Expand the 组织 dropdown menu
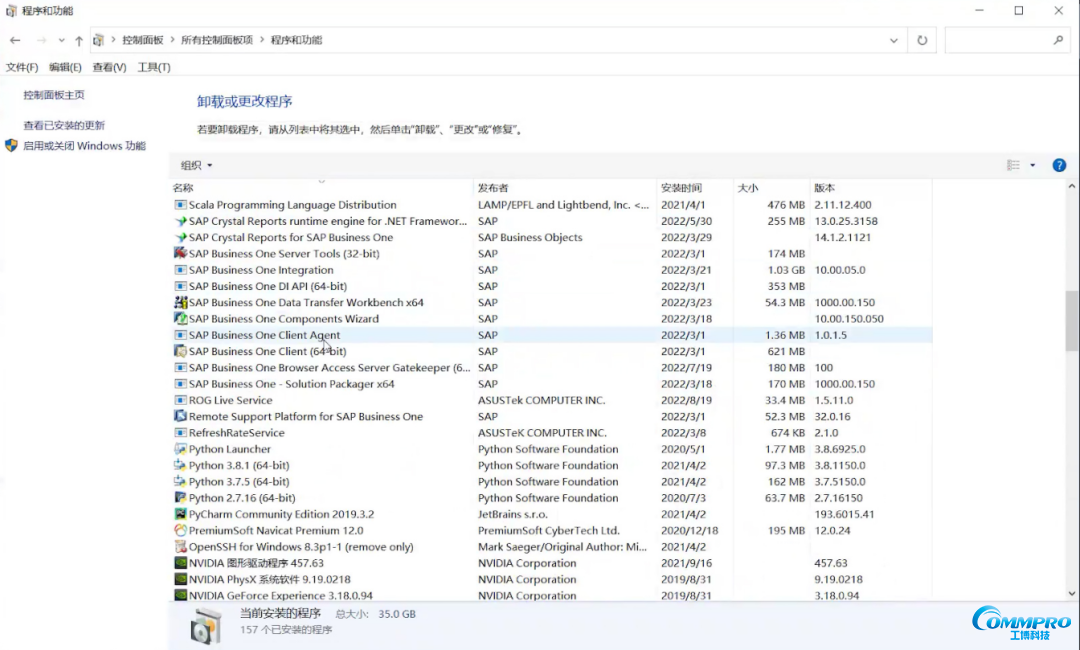Screen dimensions: 1080x650 pyautogui.click(x=196, y=166)
